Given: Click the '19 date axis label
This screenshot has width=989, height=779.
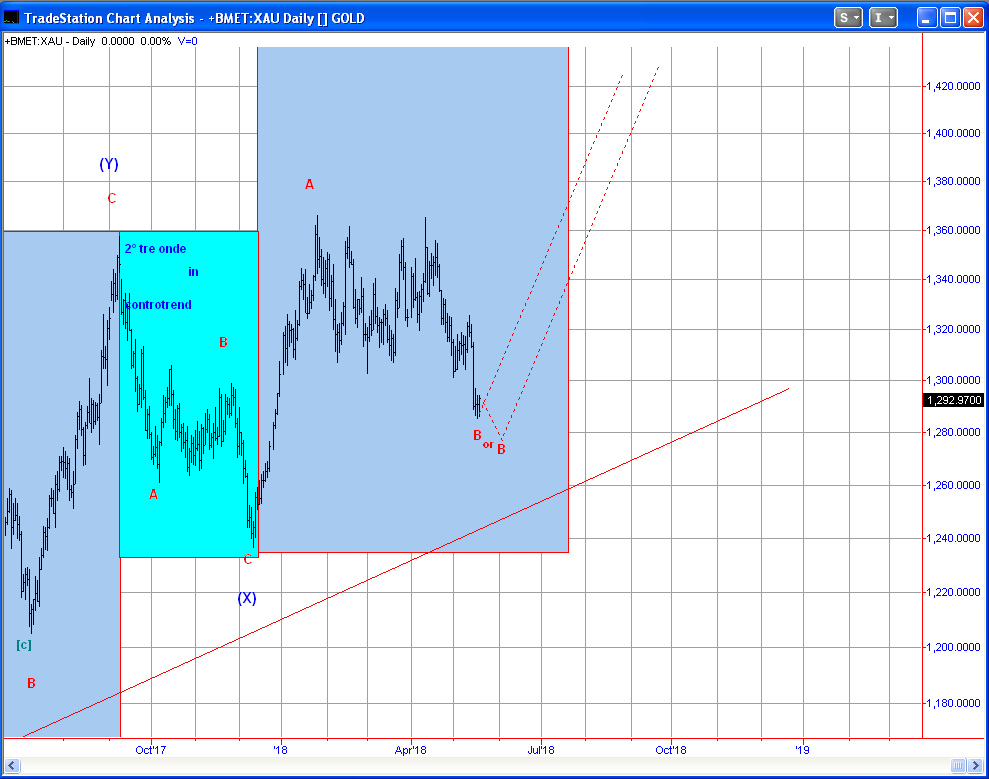Looking at the screenshot, I should pyautogui.click(x=802, y=750).
